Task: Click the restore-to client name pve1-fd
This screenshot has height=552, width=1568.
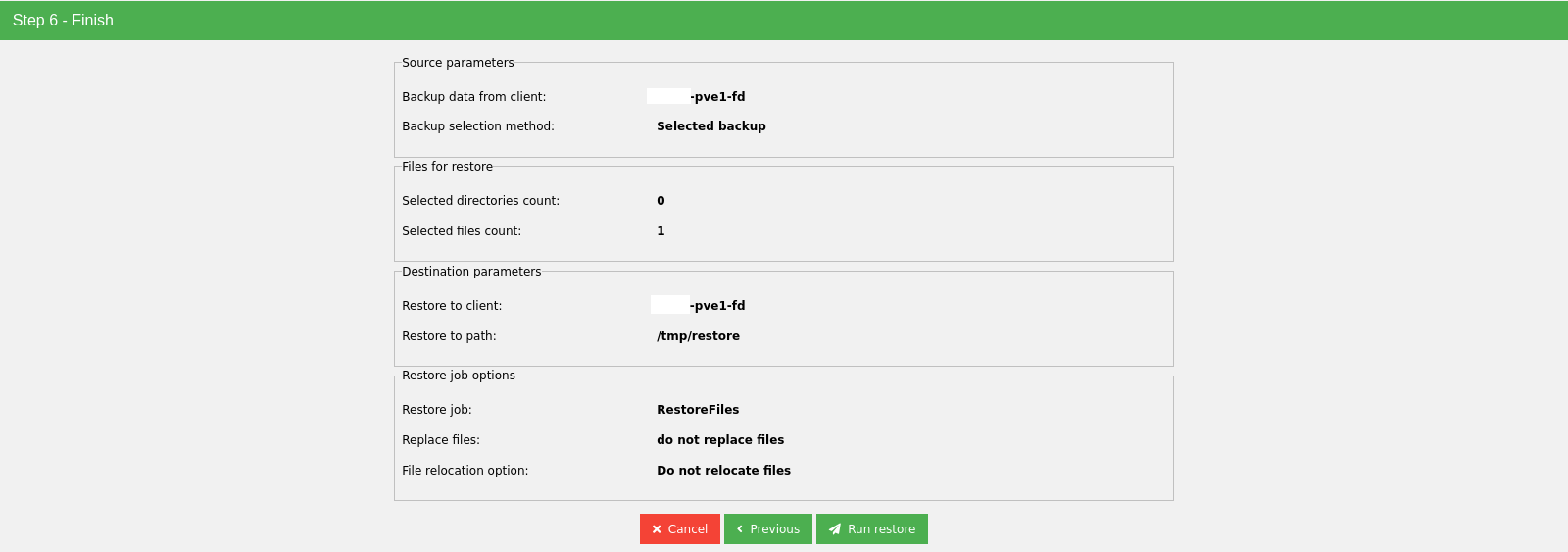Action: tap(718, 306)
